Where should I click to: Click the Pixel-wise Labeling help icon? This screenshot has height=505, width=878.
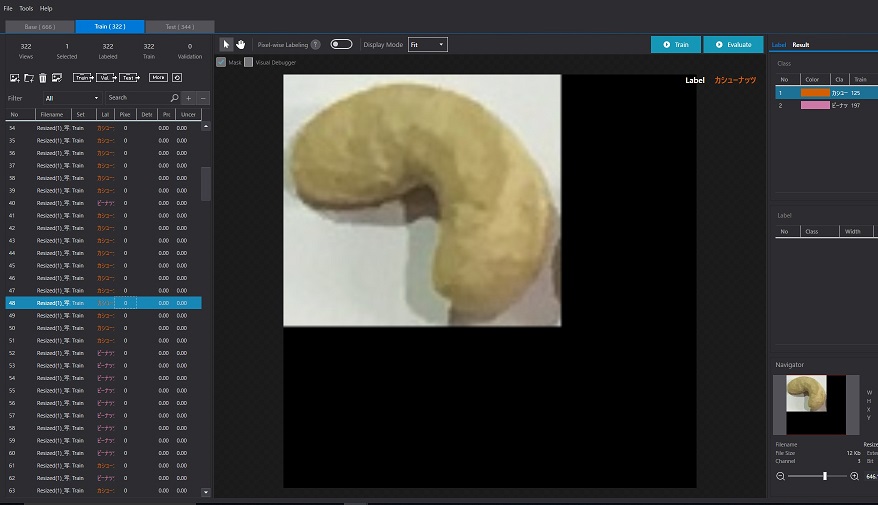(x=316, y=44)
